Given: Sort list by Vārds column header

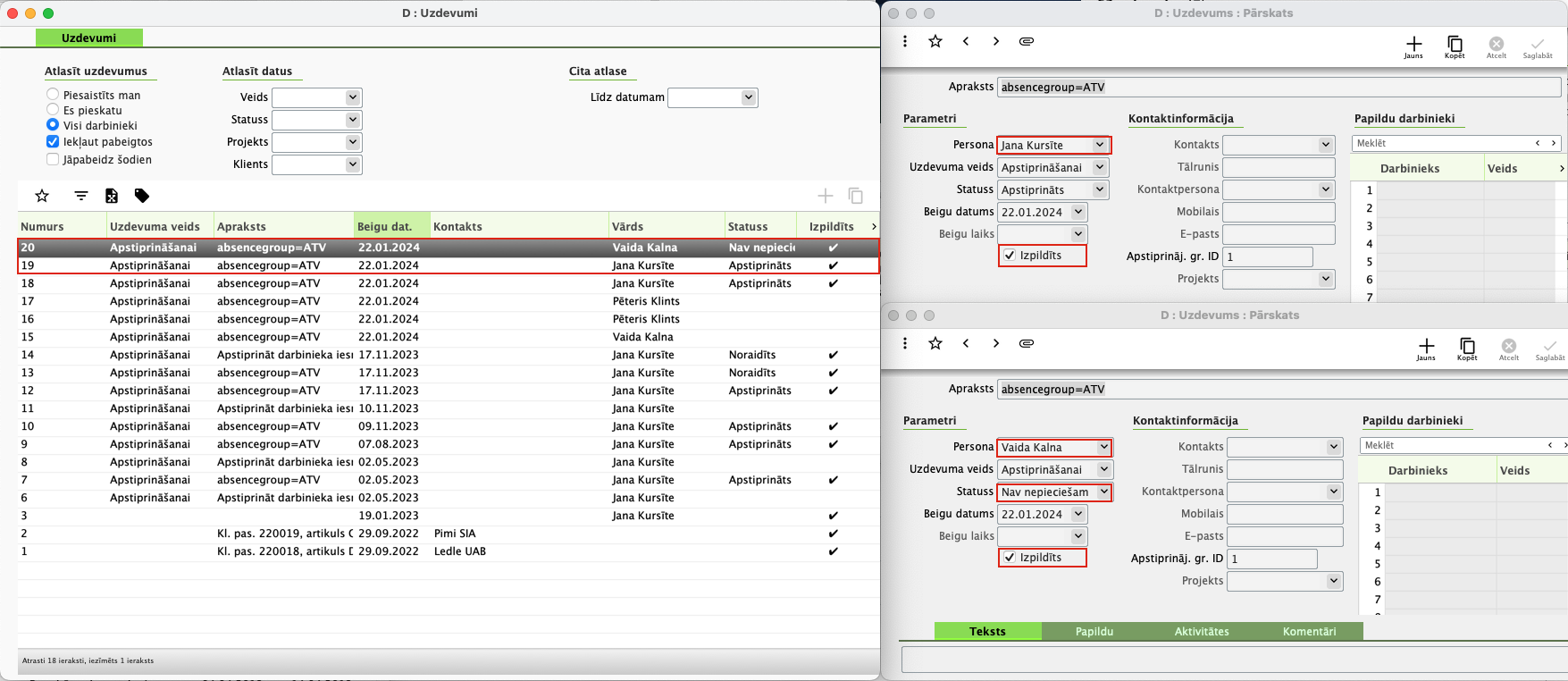Looking at the screenshot, I should pos(667,226).
